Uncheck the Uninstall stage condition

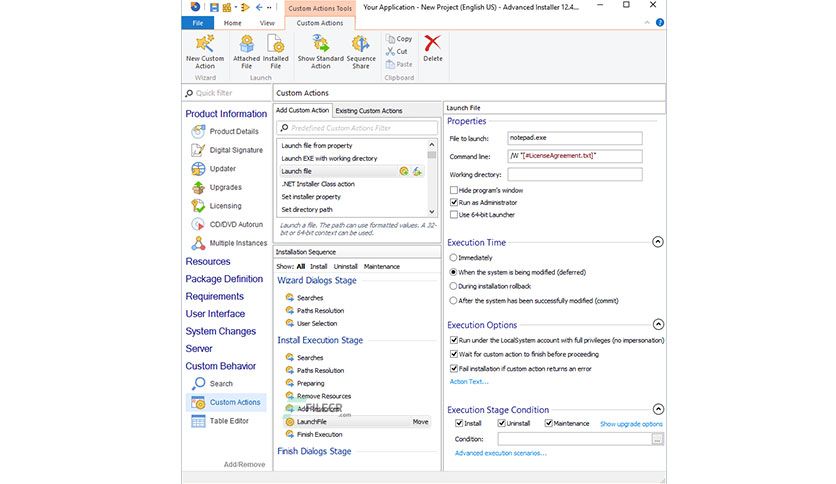tap(501, 423)
